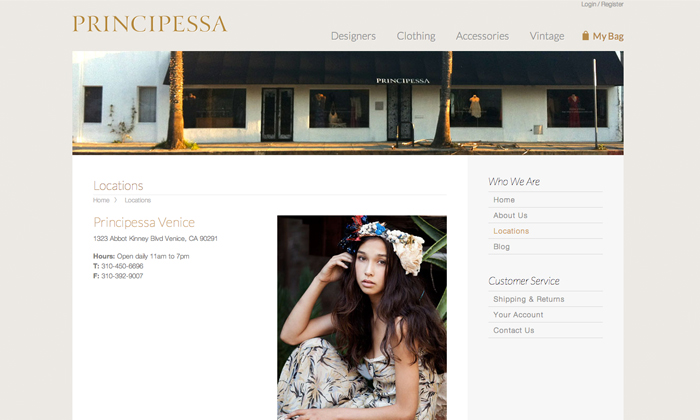
Task: Open the Vintage menu
Action: tap(547, 36)
